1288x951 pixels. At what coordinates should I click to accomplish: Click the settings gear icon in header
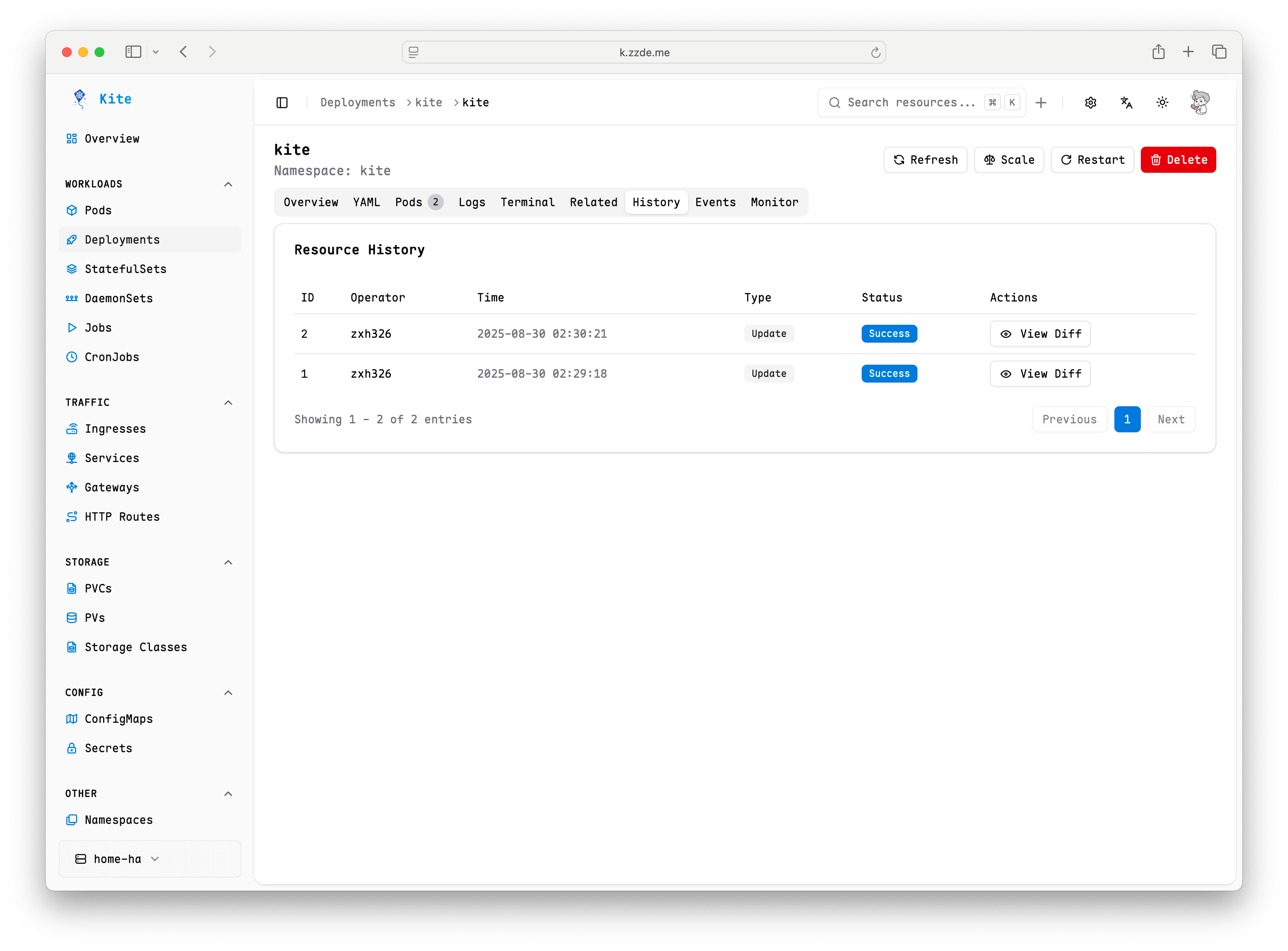1090,102
